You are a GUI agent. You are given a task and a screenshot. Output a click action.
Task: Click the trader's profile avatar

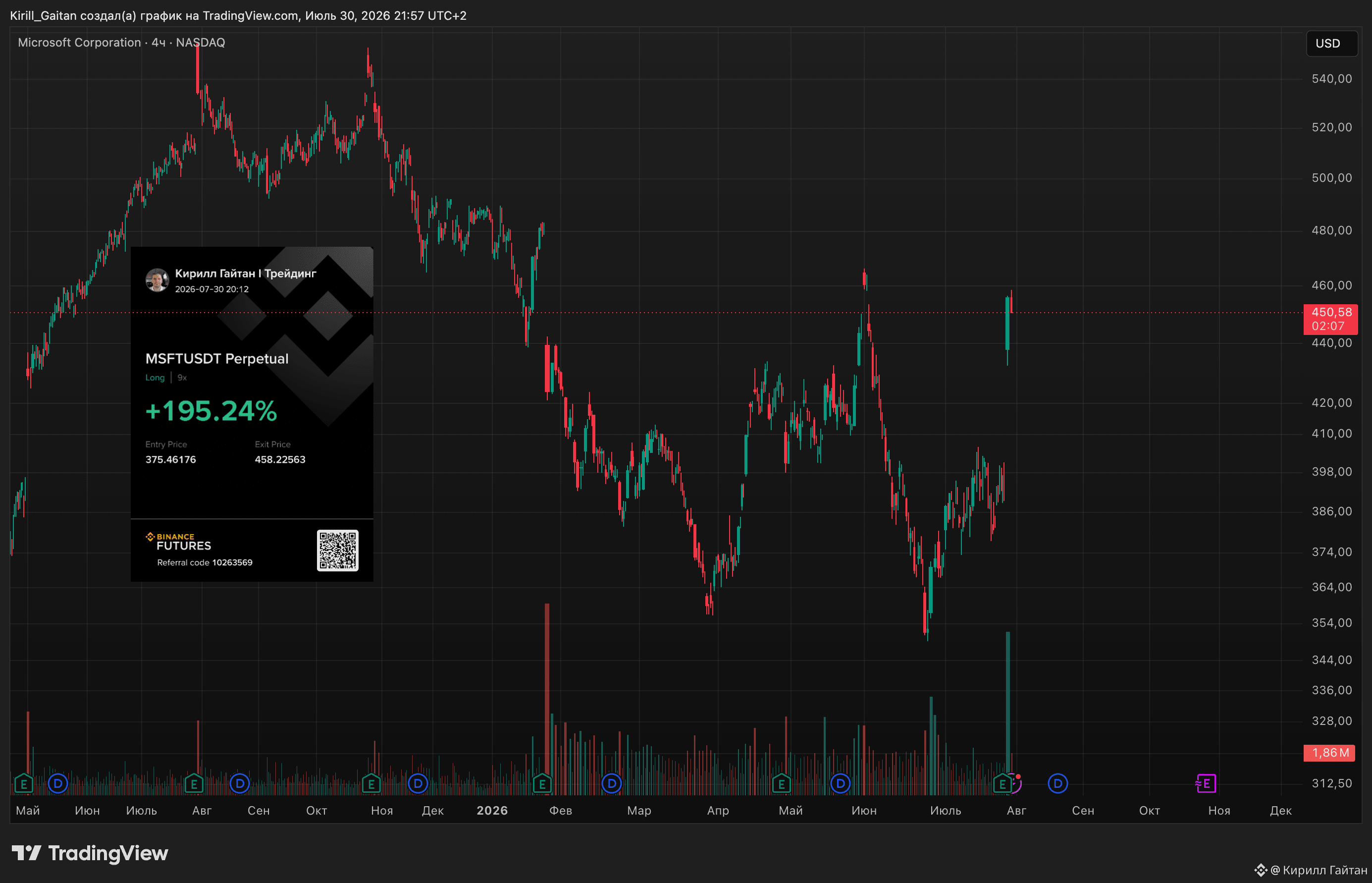point(157,280)
